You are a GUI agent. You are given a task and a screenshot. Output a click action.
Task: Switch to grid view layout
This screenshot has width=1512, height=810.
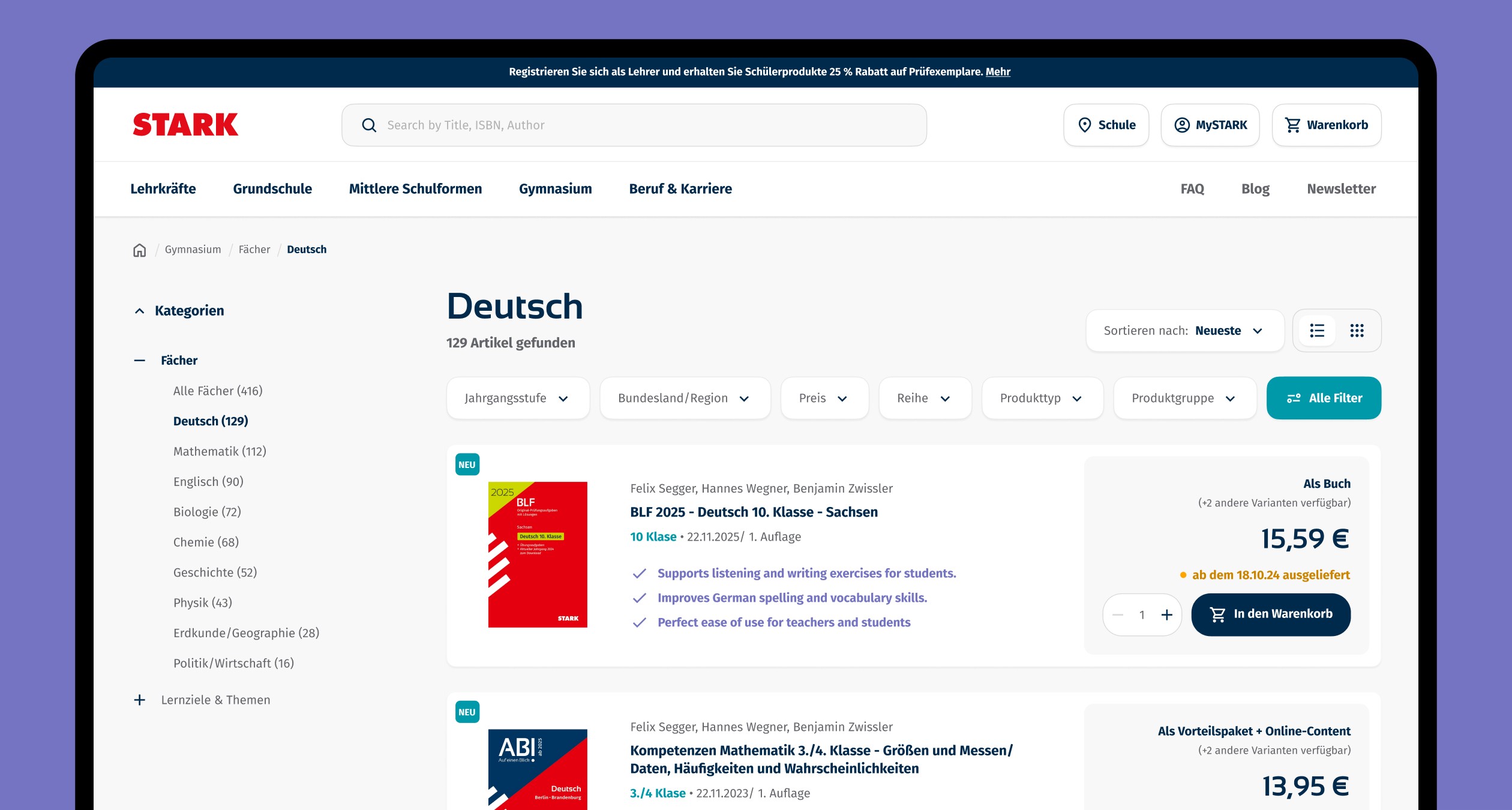[1357, 331]
